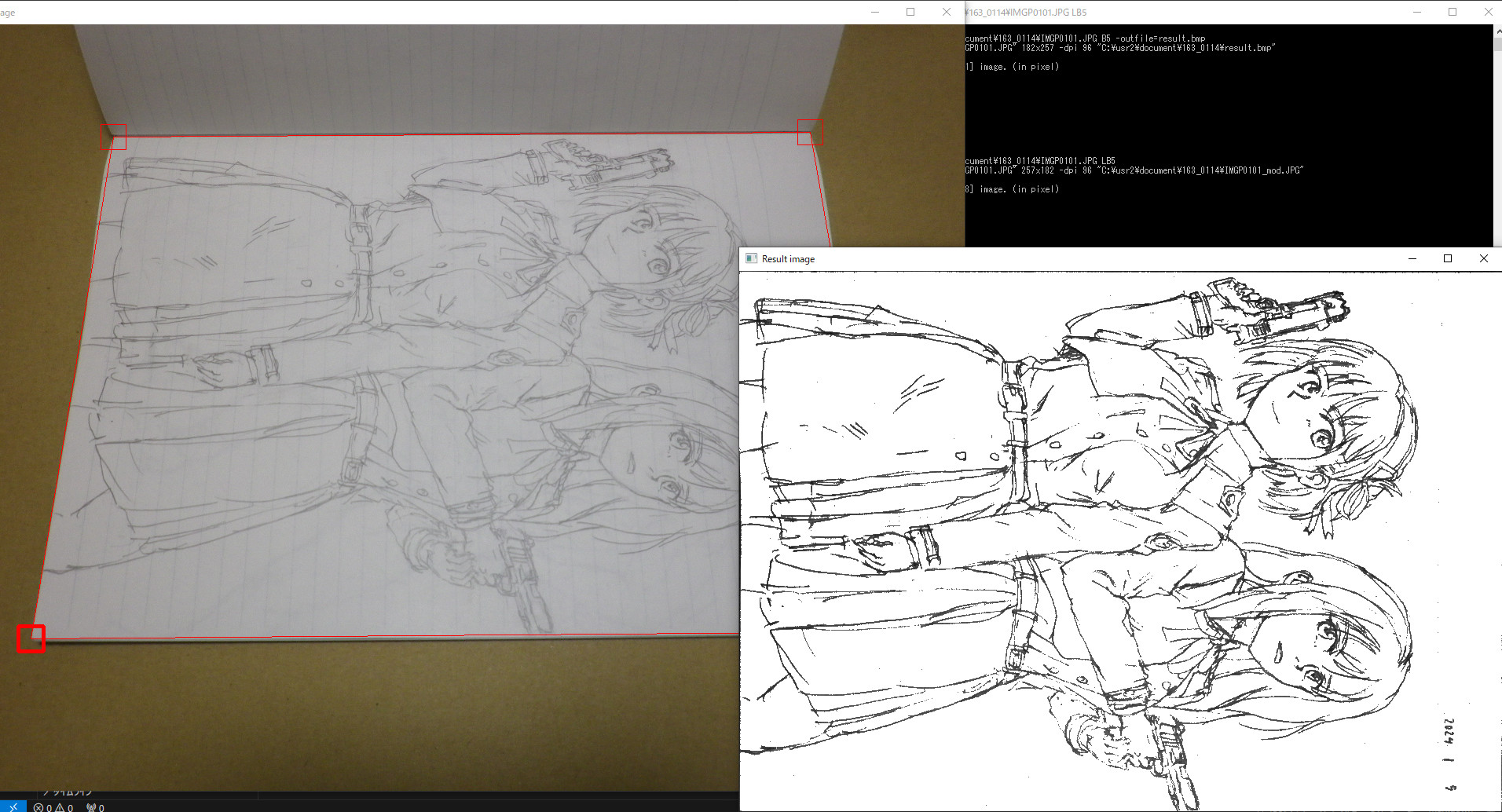The image size is (1502, 812).
Task: Close the Result image window
Action: tap(1484, 258)
